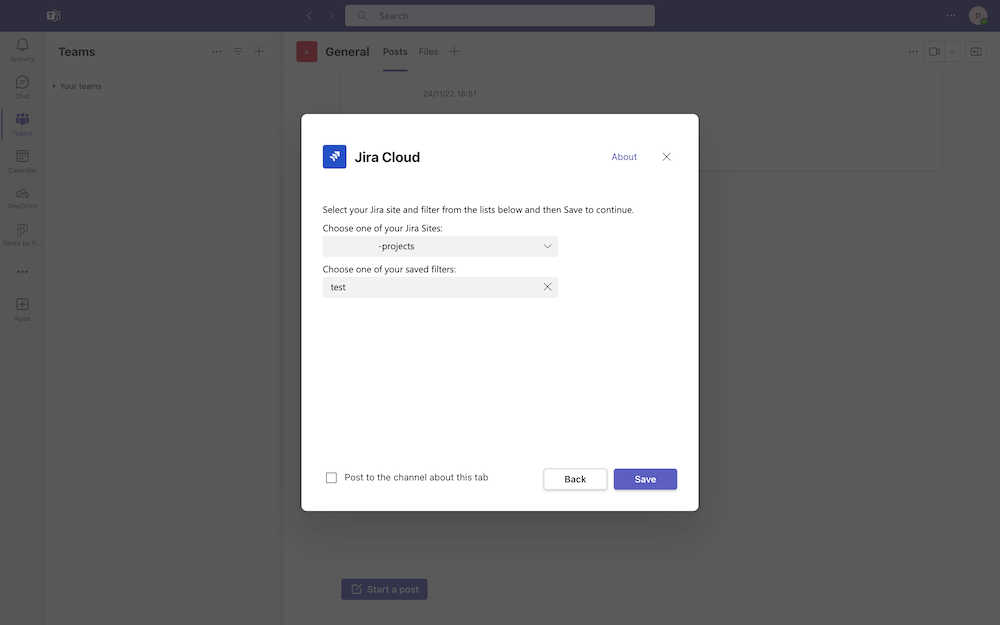Screen dimensions: 1000x625
Task: Start a meeting with the camera icon
Action: (934, 52)
